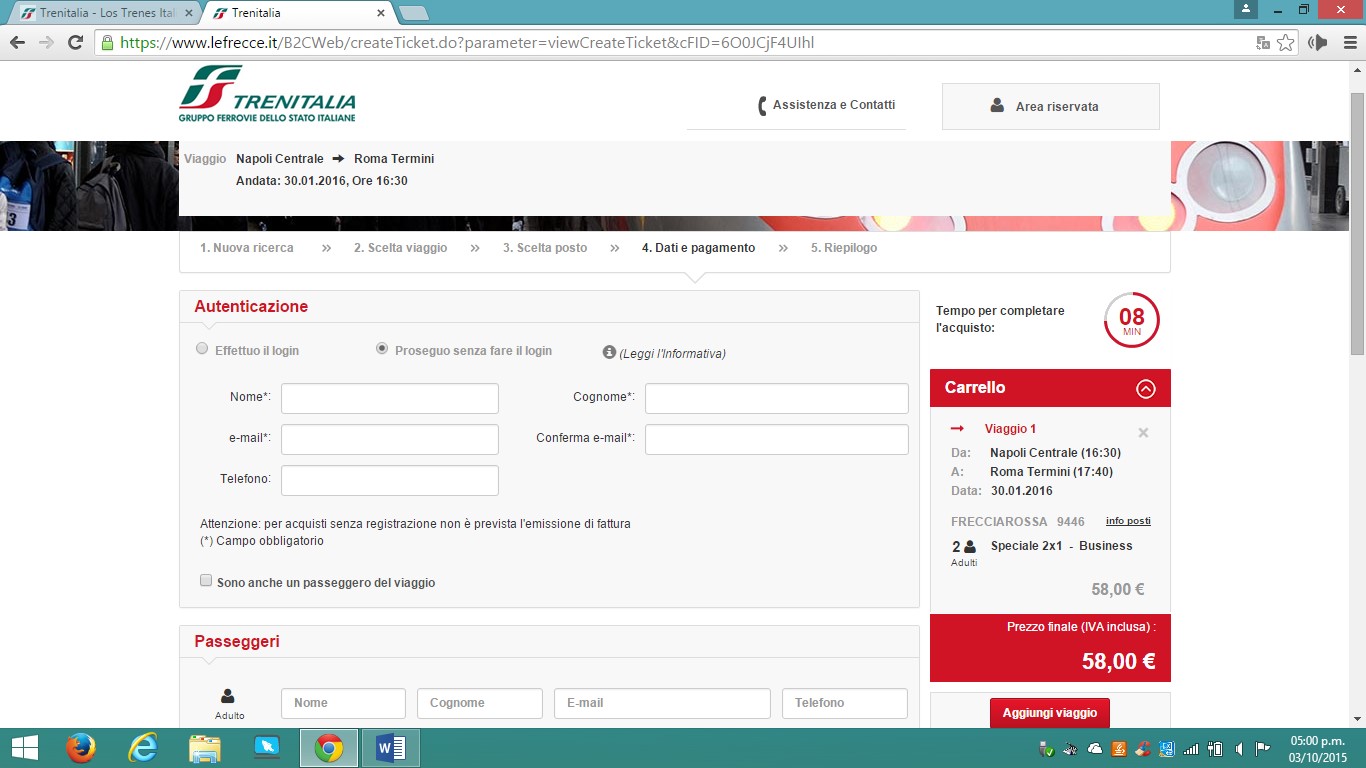
Task: Open Firefox from the taskbar
Action: point(80,748)
